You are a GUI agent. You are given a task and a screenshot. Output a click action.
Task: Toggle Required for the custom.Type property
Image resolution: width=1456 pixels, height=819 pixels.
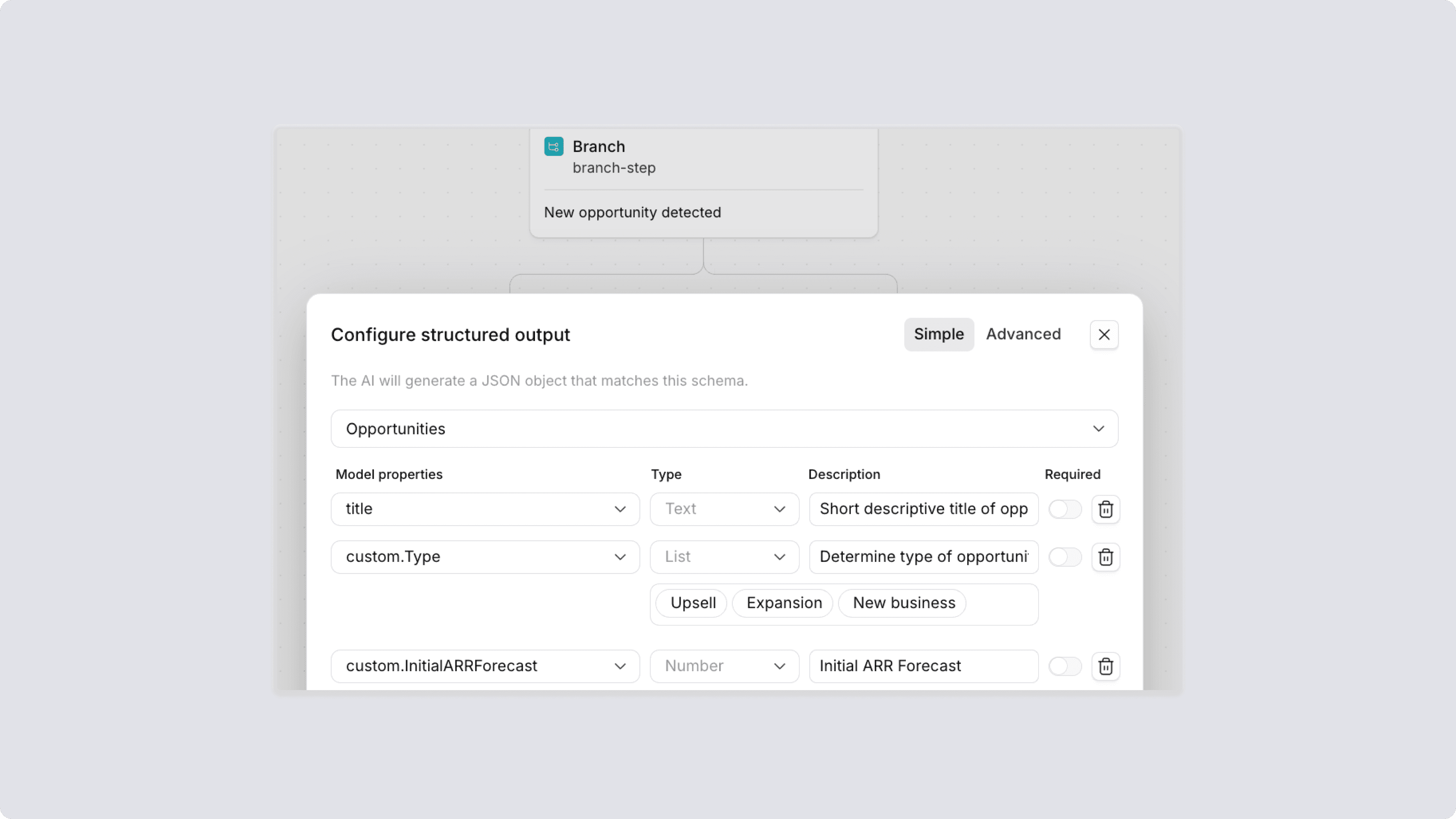click(1064, 557)
